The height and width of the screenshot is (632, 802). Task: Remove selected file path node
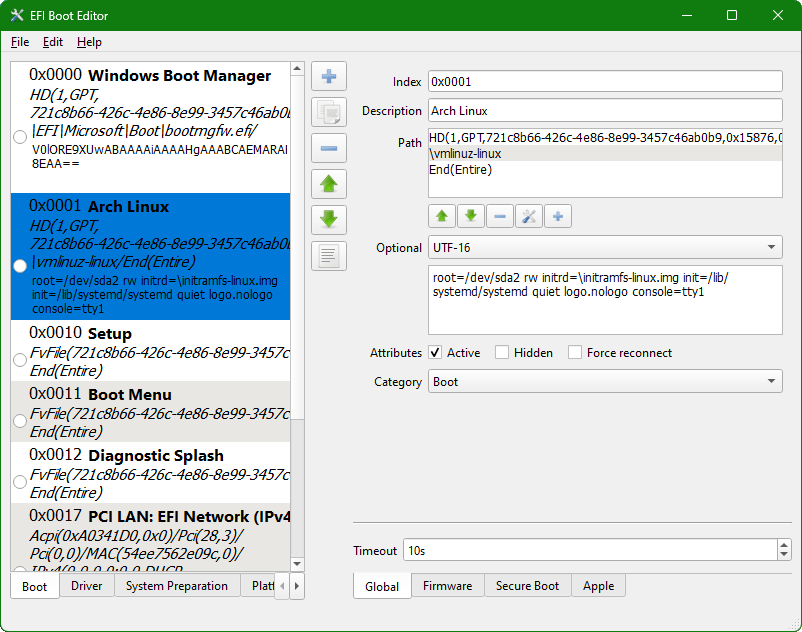coord(500,216)
